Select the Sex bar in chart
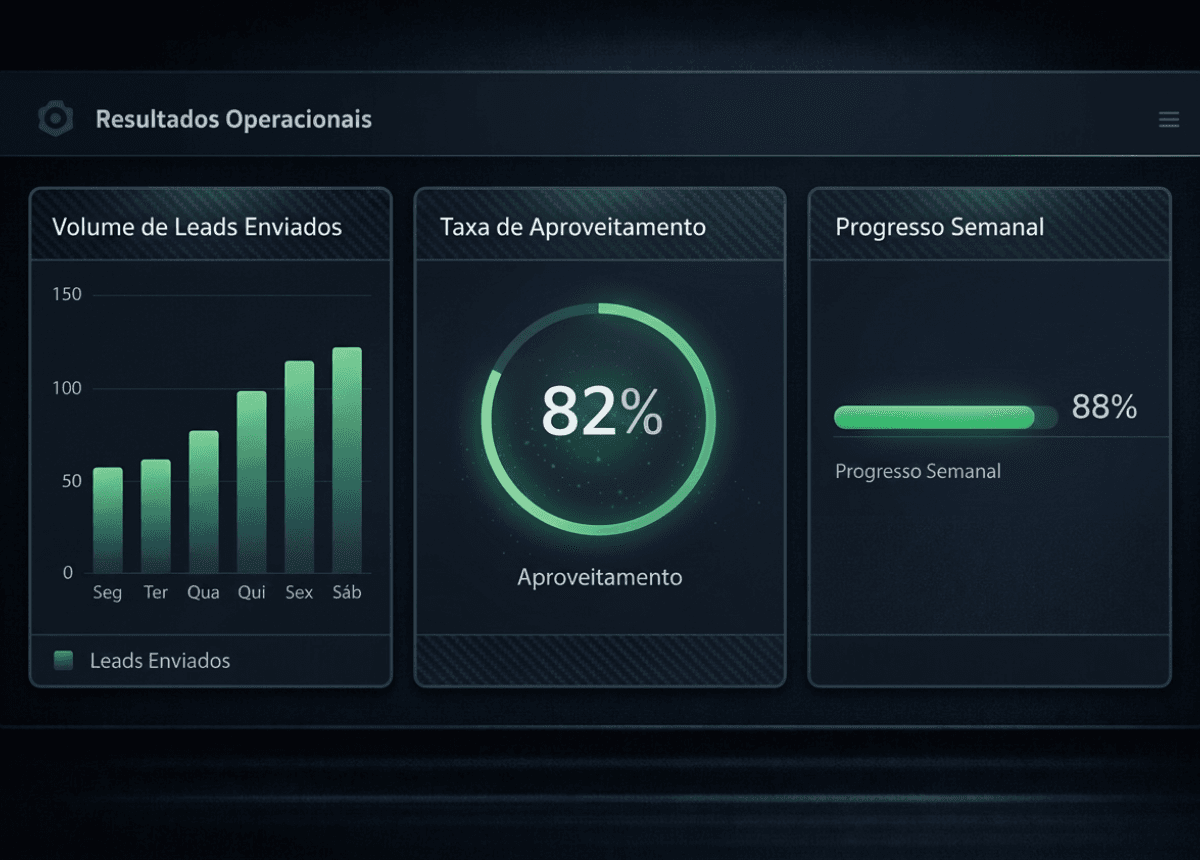Screen dimensions: 1200x860 coord(299,466)
